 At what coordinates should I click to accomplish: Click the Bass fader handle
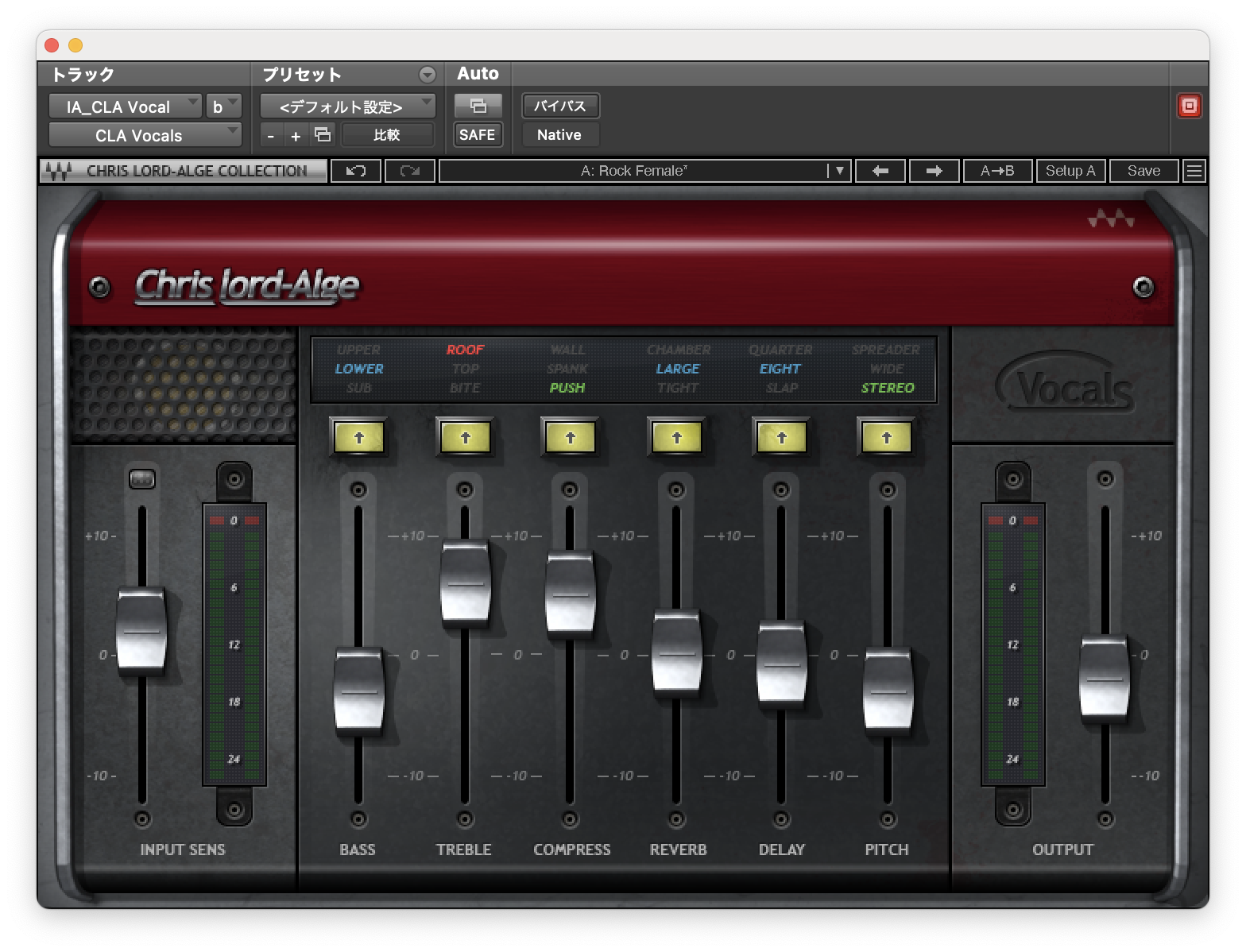point(358,691)
